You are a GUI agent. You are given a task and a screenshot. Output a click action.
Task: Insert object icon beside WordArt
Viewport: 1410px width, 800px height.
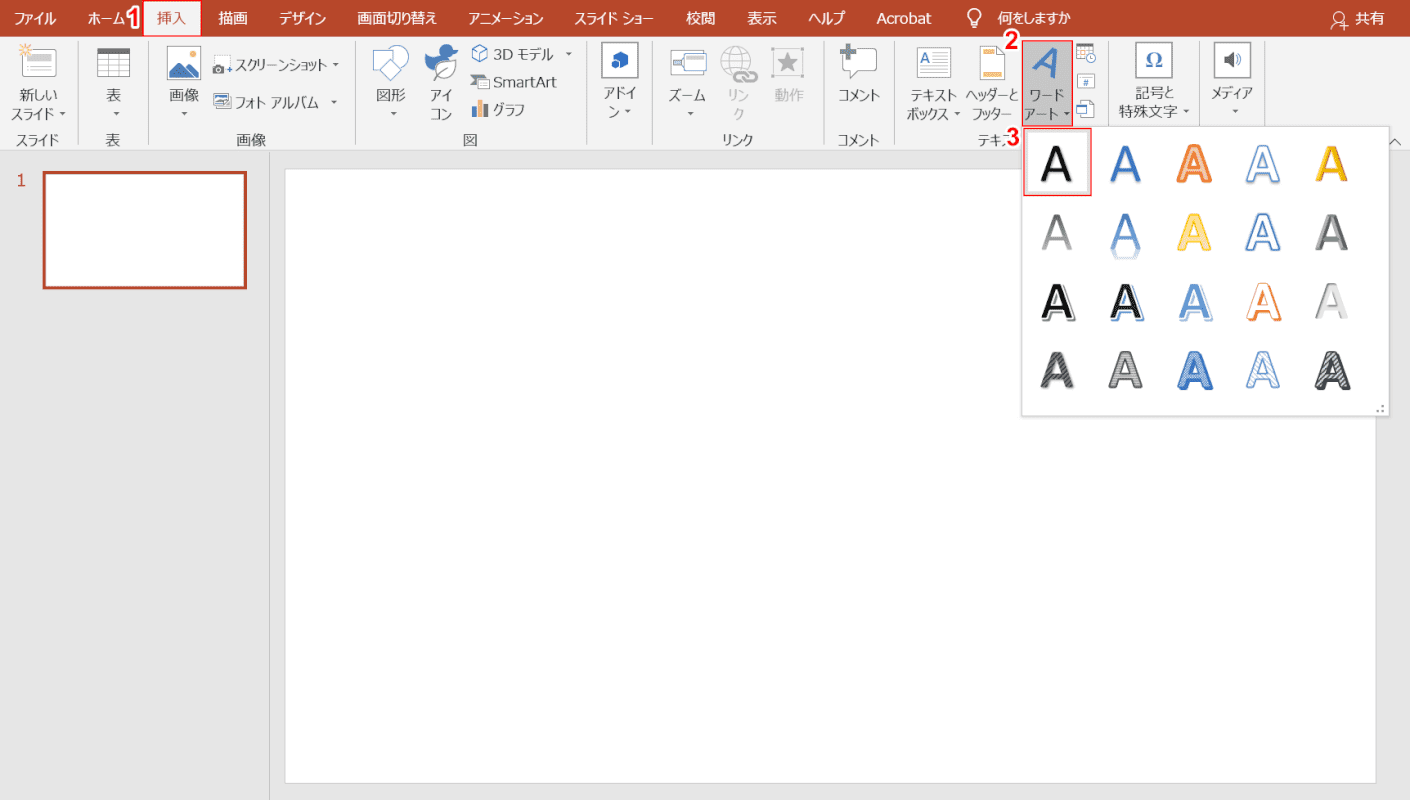pos(1086,109)
